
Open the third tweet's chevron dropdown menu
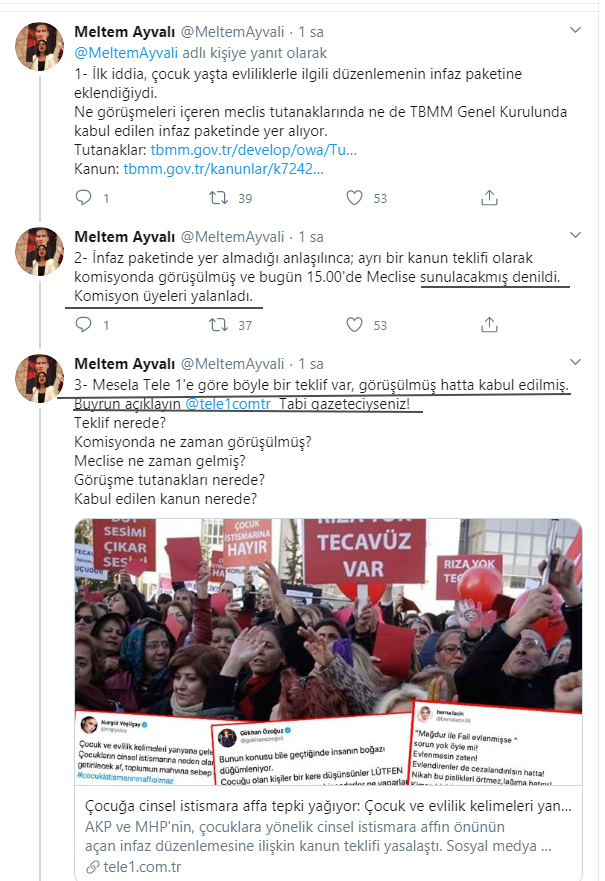click(575, 362)
